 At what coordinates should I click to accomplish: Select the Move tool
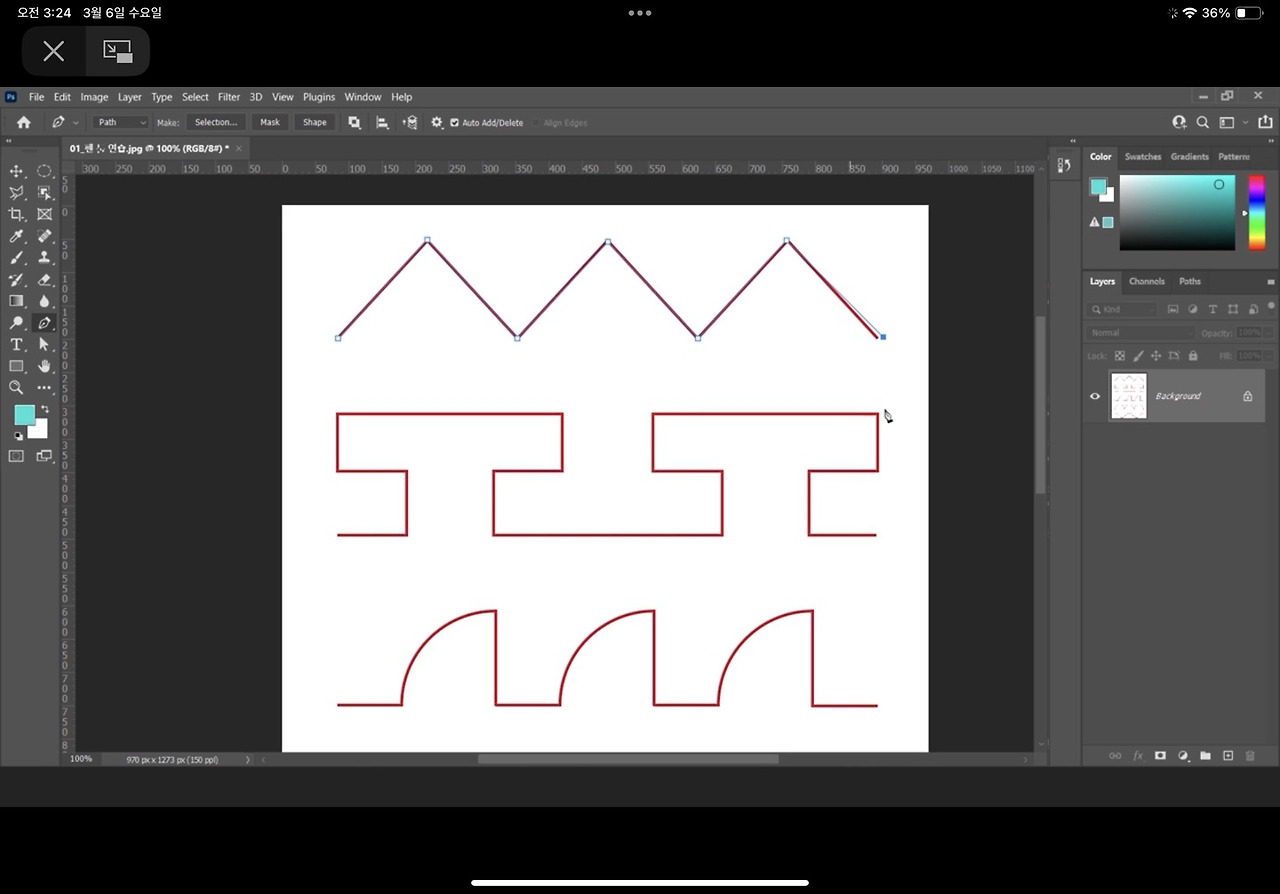point(16,171)
